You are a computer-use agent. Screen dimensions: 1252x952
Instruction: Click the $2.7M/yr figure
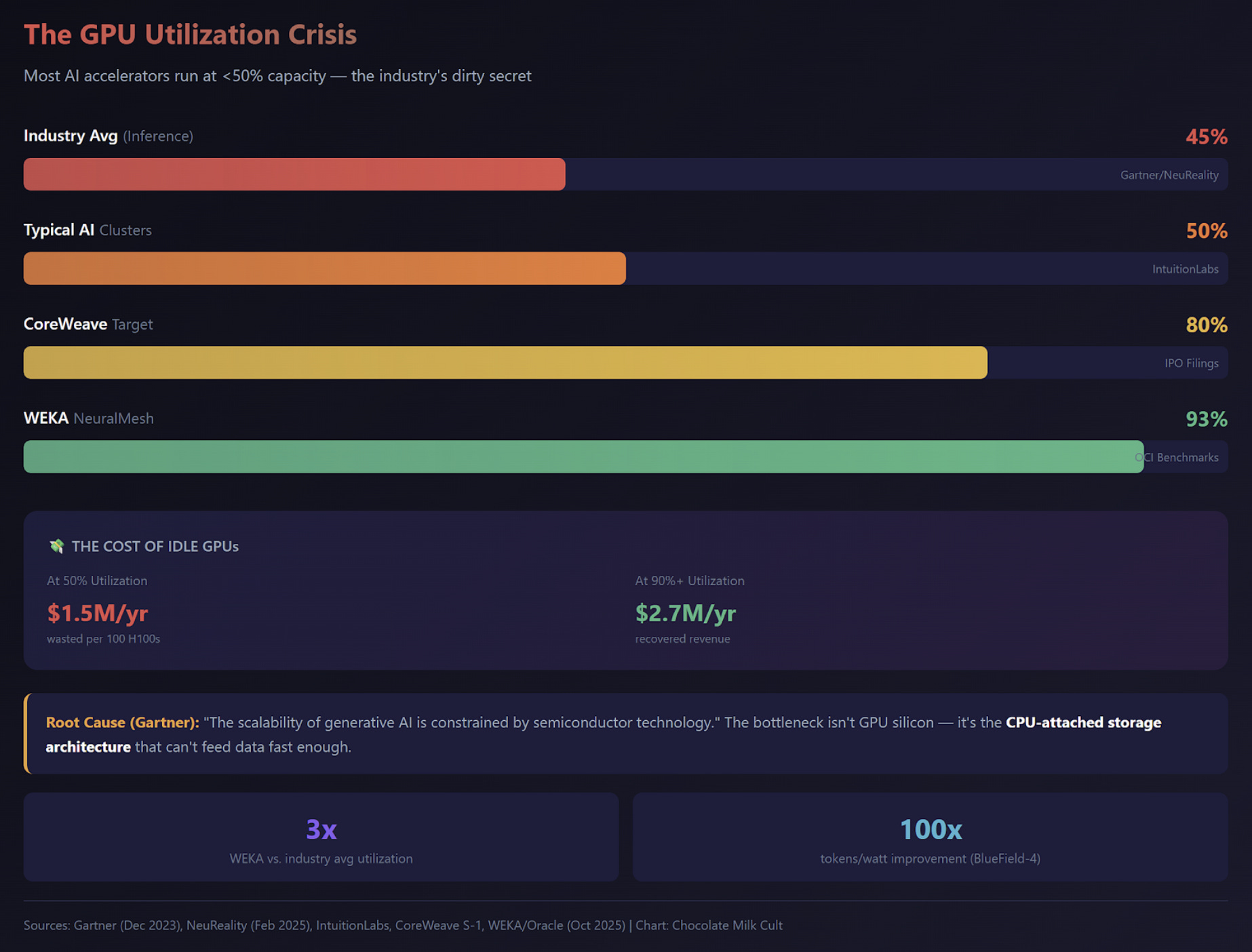point(686,613)
